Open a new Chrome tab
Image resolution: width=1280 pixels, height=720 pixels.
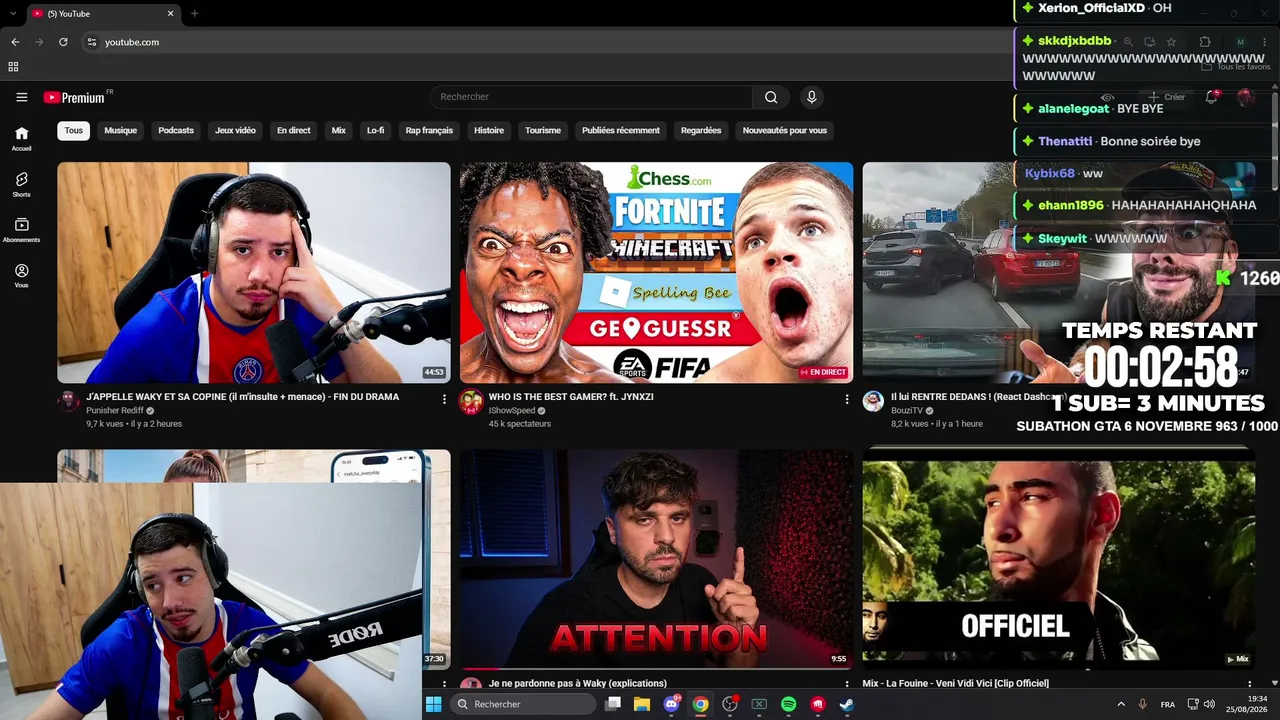[194, 14]
